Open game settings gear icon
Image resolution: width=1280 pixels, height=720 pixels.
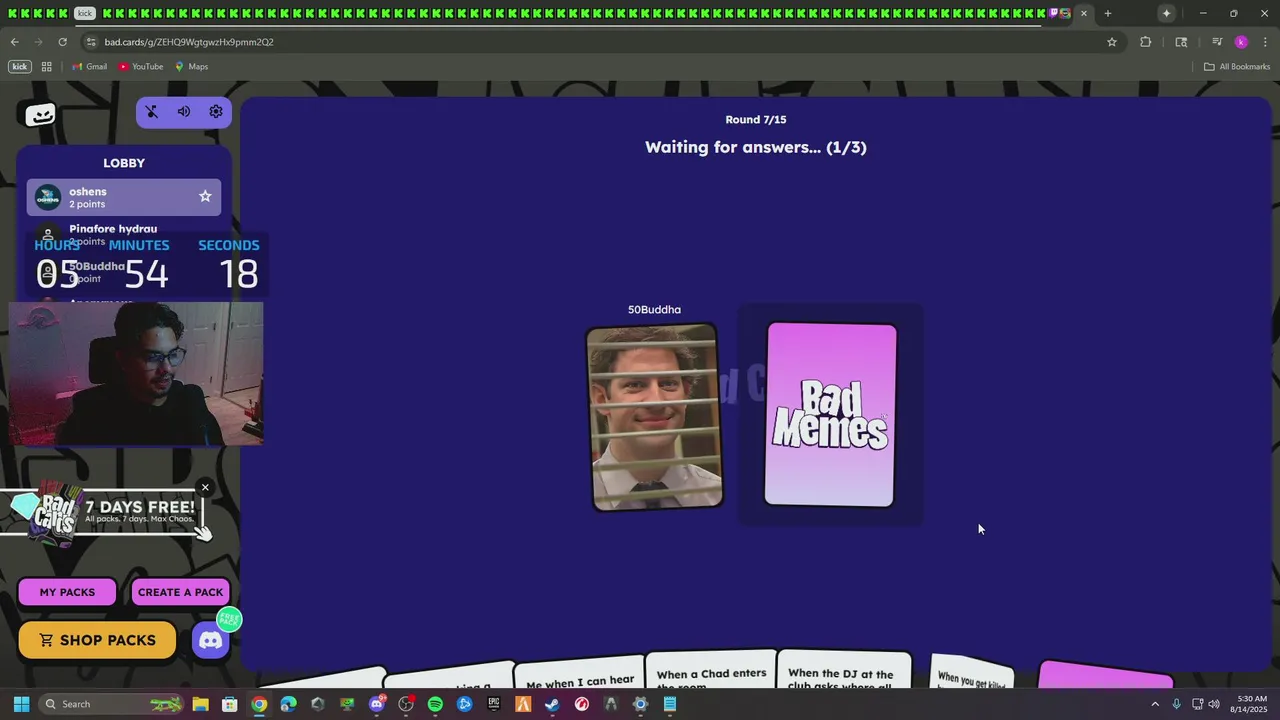pos(216,112)
